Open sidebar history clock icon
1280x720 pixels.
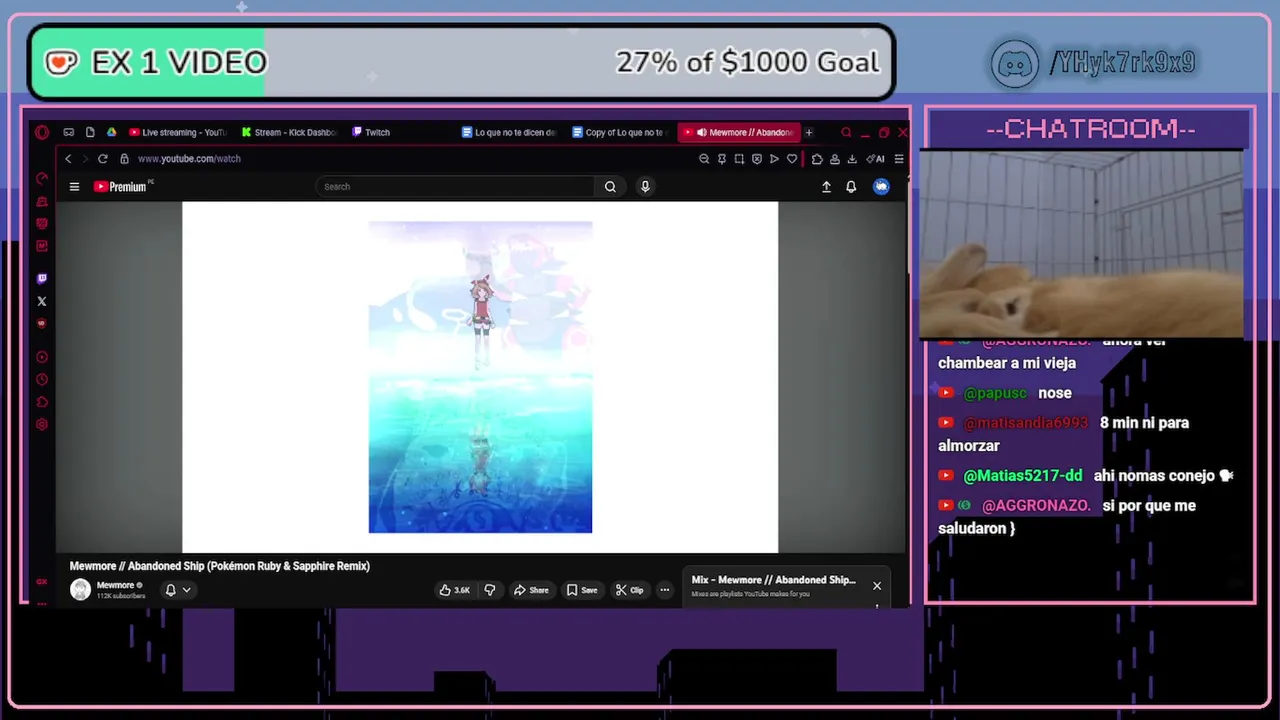[x=42, y=379]
